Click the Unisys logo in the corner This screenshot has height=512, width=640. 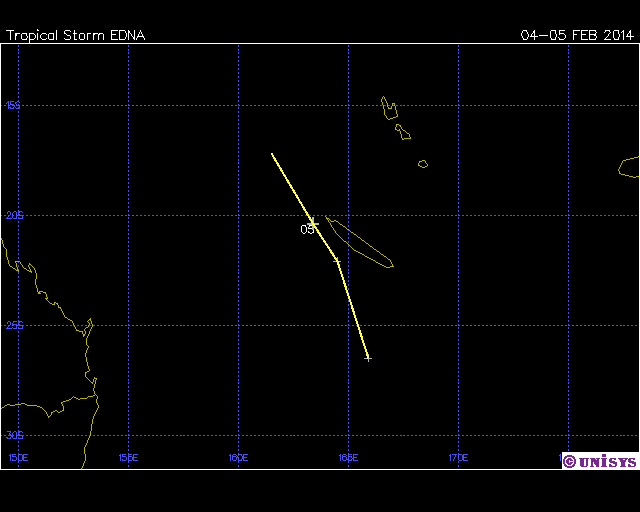coord(606,461)
